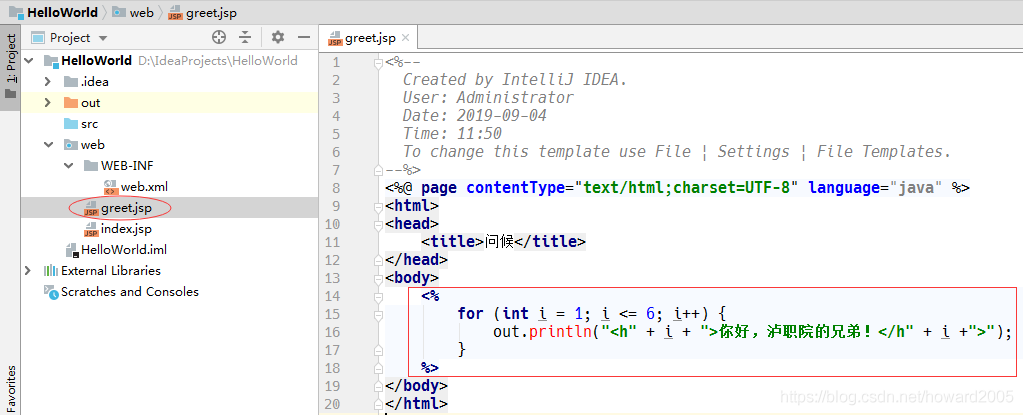The width and height of the screenshot is (1023, 415).
Task: Open Project panel settings gear
Action: point(278,37)
